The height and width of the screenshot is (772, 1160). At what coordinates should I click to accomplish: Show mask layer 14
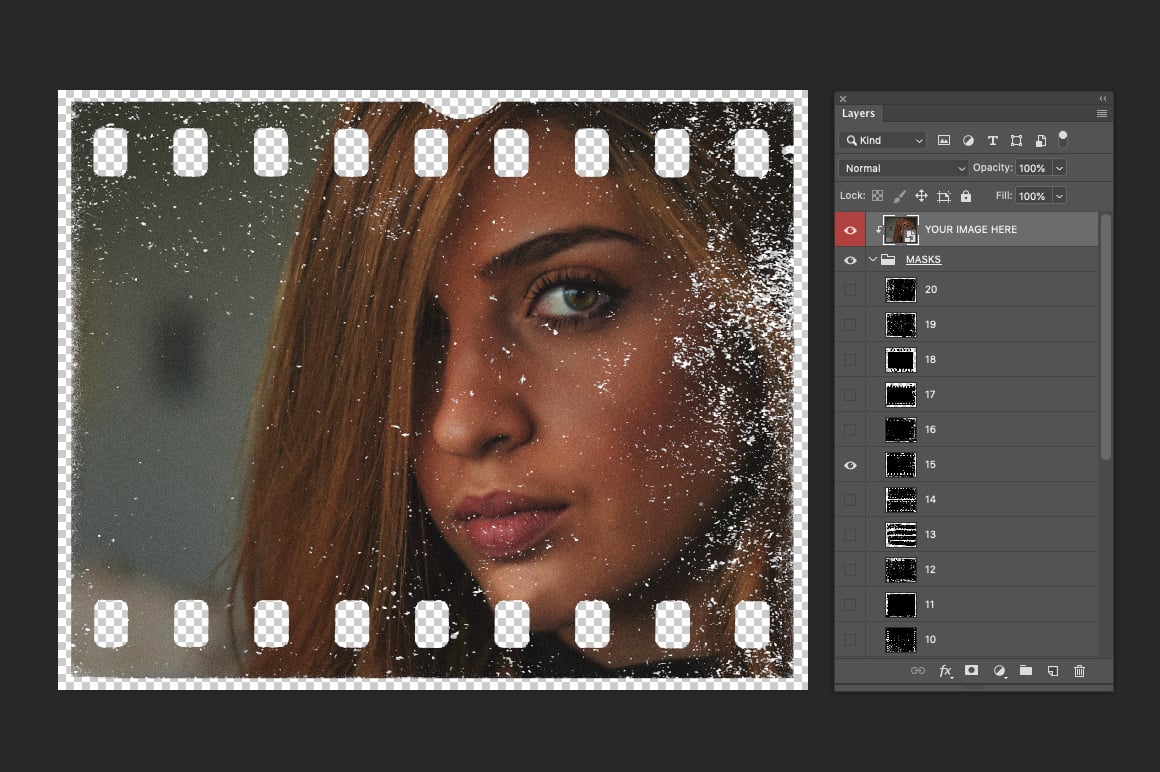(x=850, y=500)
